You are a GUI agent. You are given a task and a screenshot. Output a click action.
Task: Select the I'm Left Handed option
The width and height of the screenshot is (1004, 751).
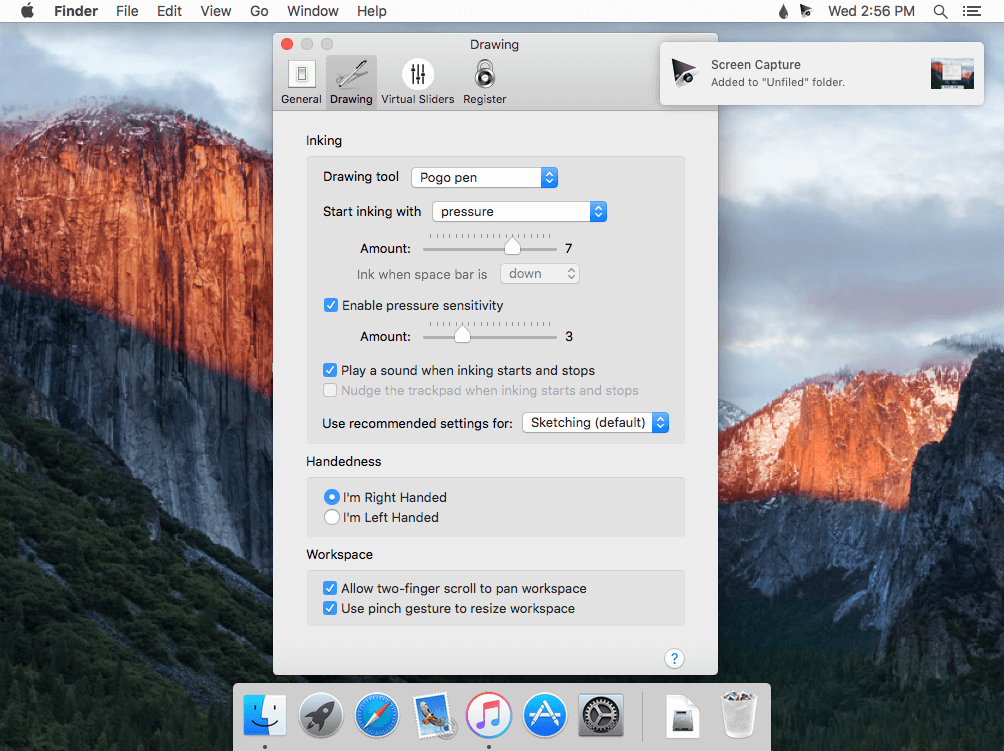point(332,517)
